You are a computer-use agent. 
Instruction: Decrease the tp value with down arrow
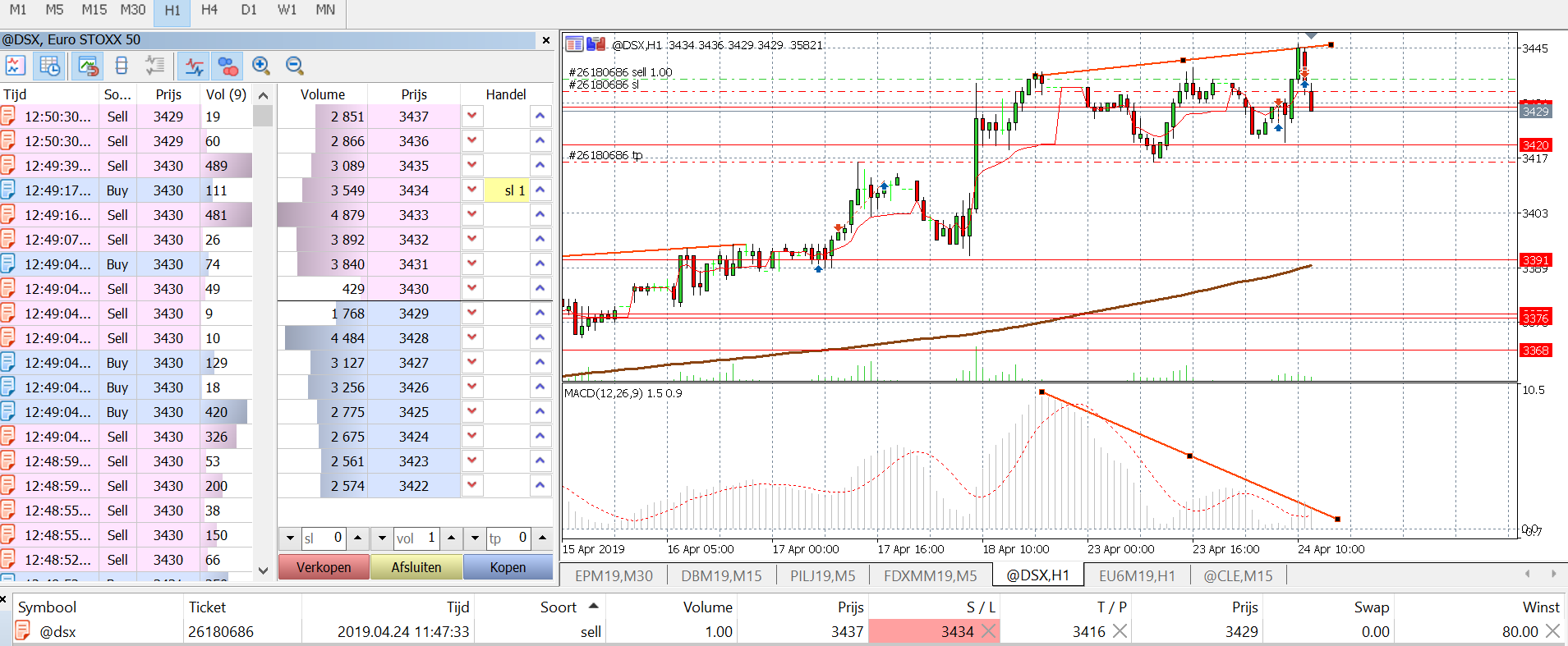475,538
